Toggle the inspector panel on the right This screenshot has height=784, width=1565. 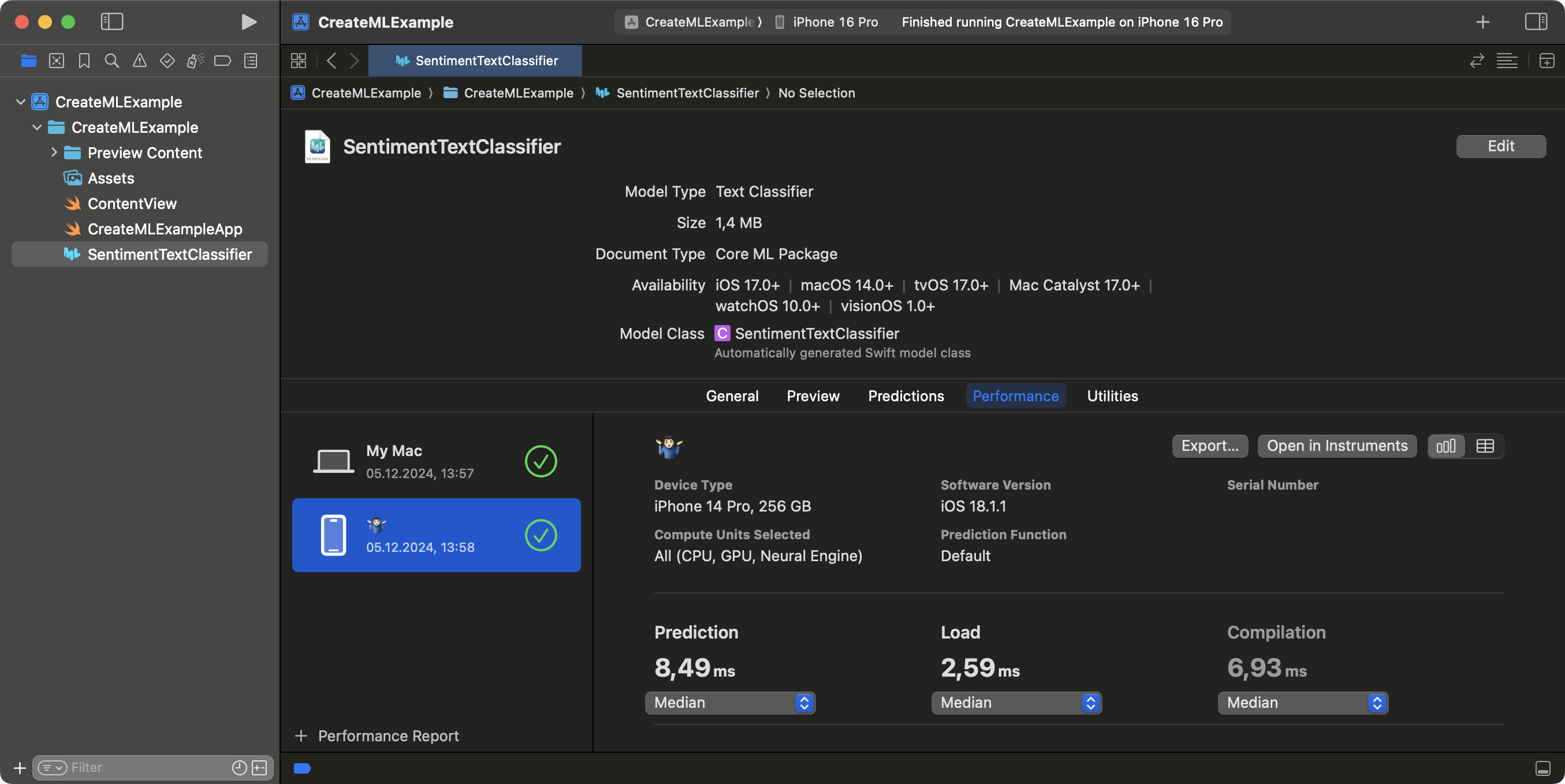click(x=1536, y=22)
